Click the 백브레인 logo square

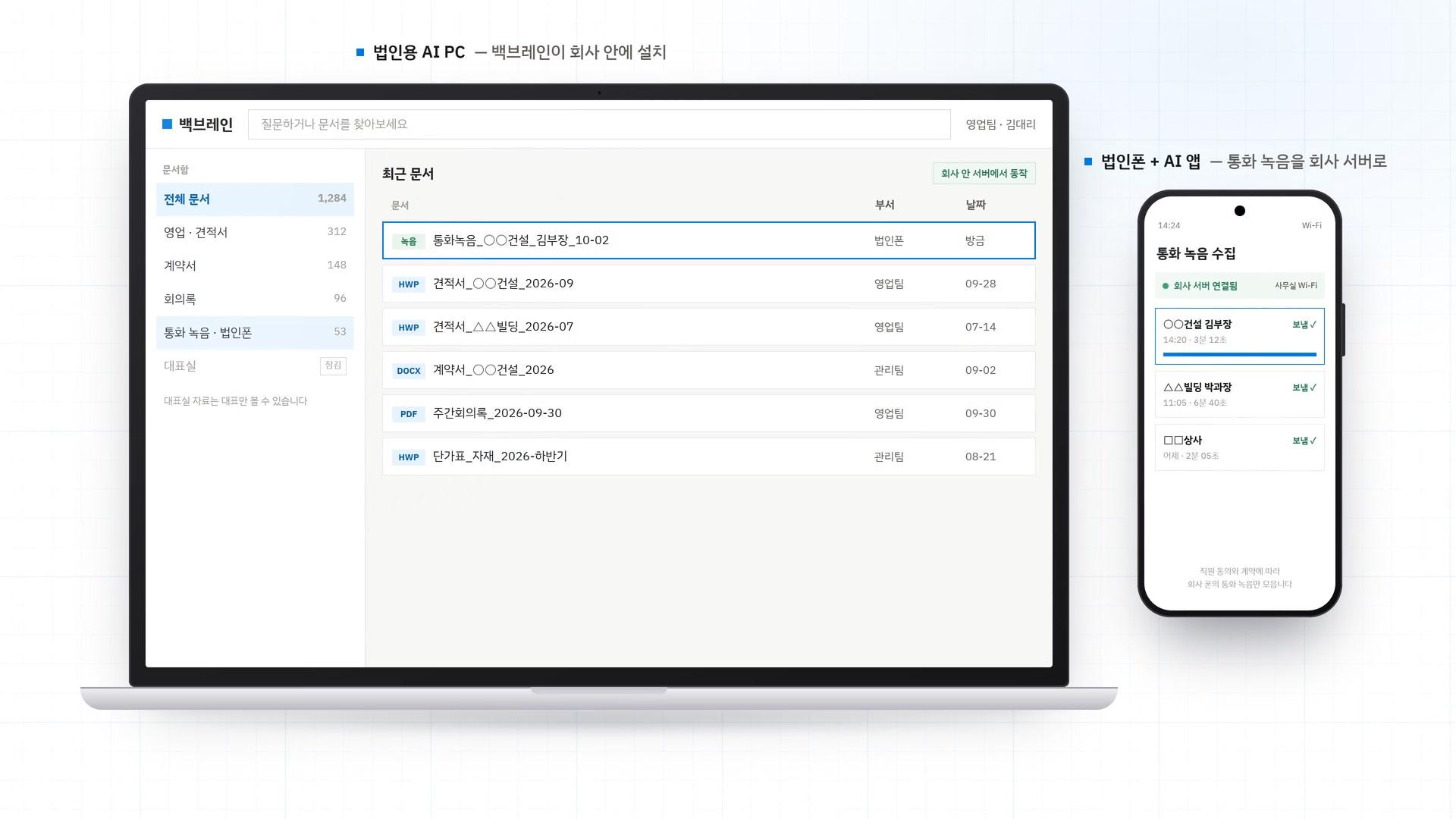coord(168,124)
